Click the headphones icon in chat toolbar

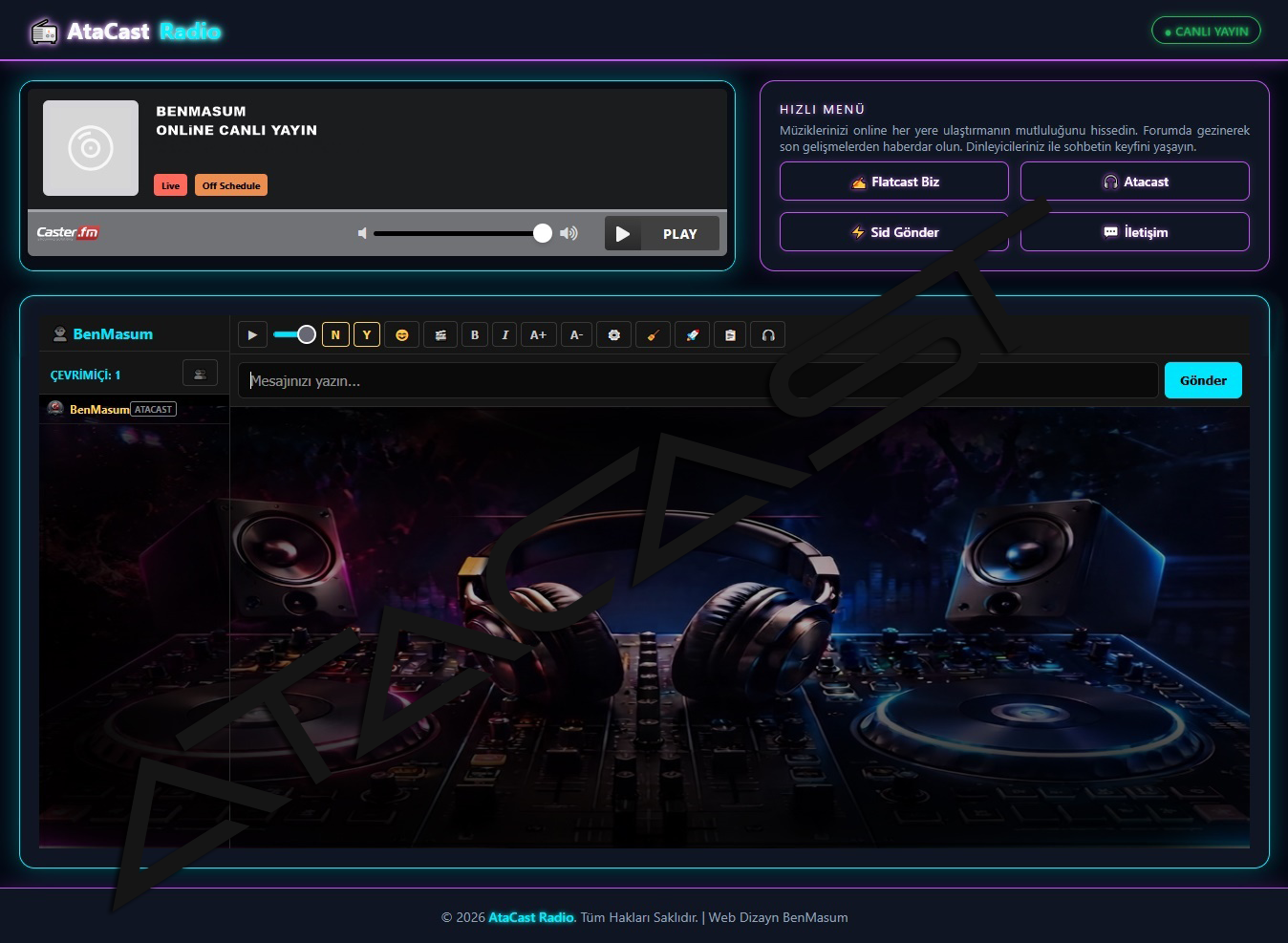coord(768,335)
